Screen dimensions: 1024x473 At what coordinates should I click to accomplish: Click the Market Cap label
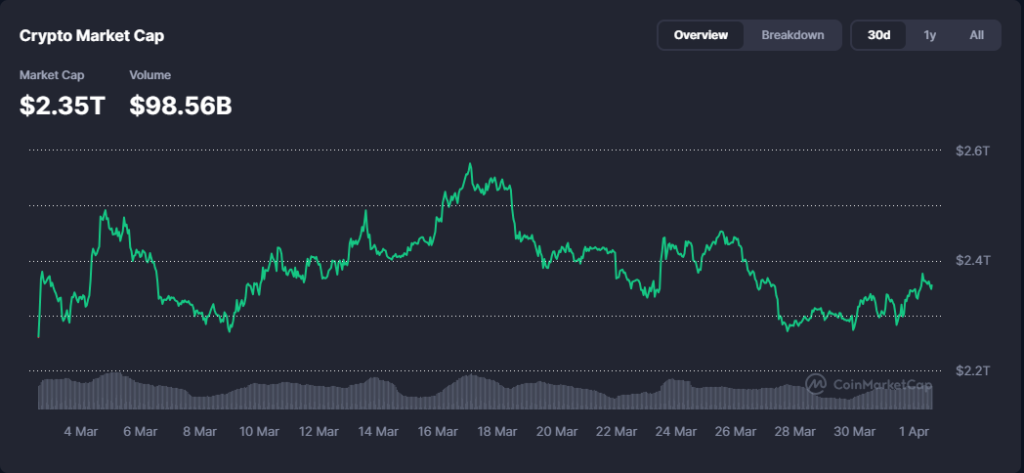click(52, 75)
